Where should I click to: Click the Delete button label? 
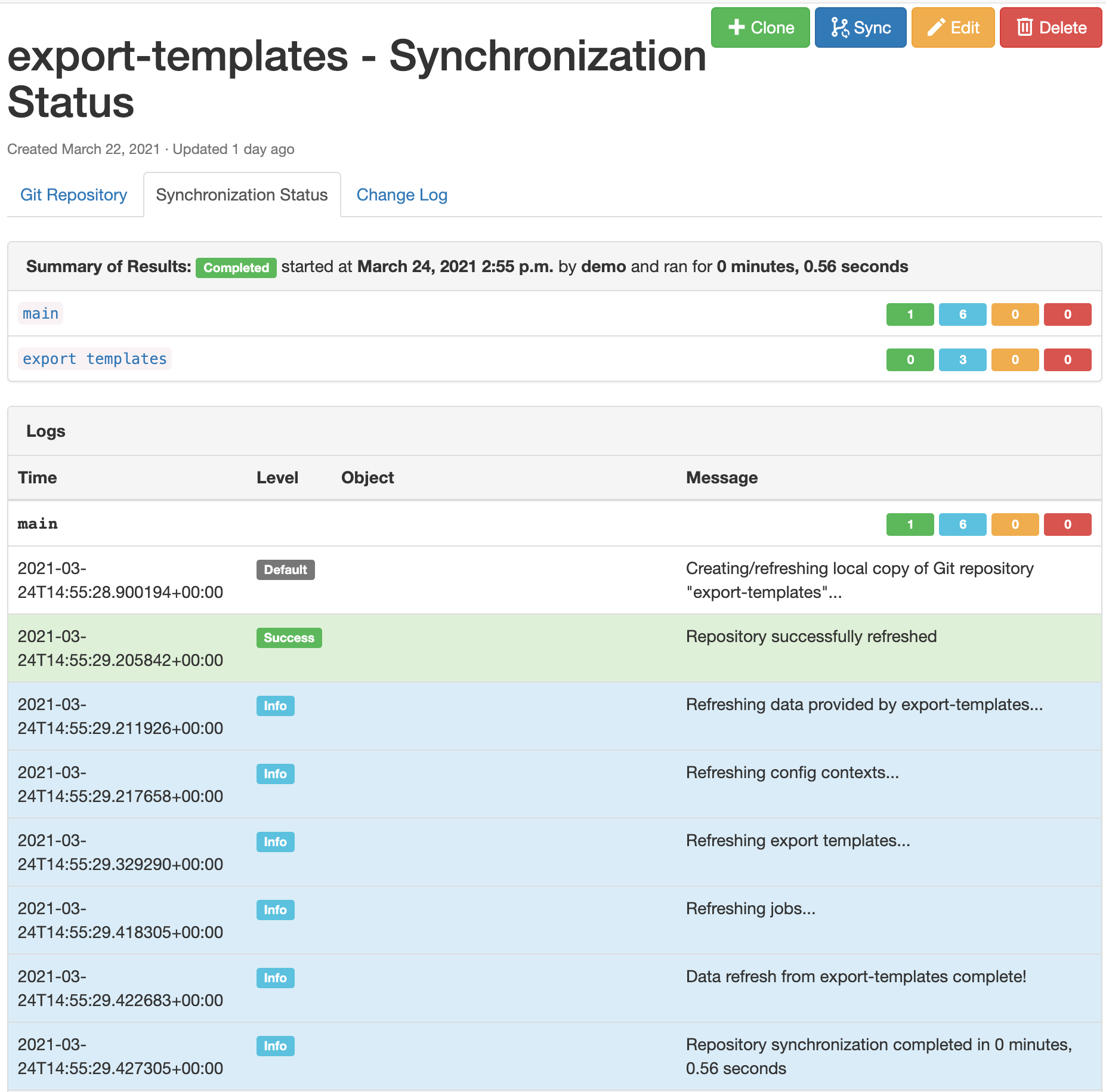pyautogui.click(x=1063, y=27)
